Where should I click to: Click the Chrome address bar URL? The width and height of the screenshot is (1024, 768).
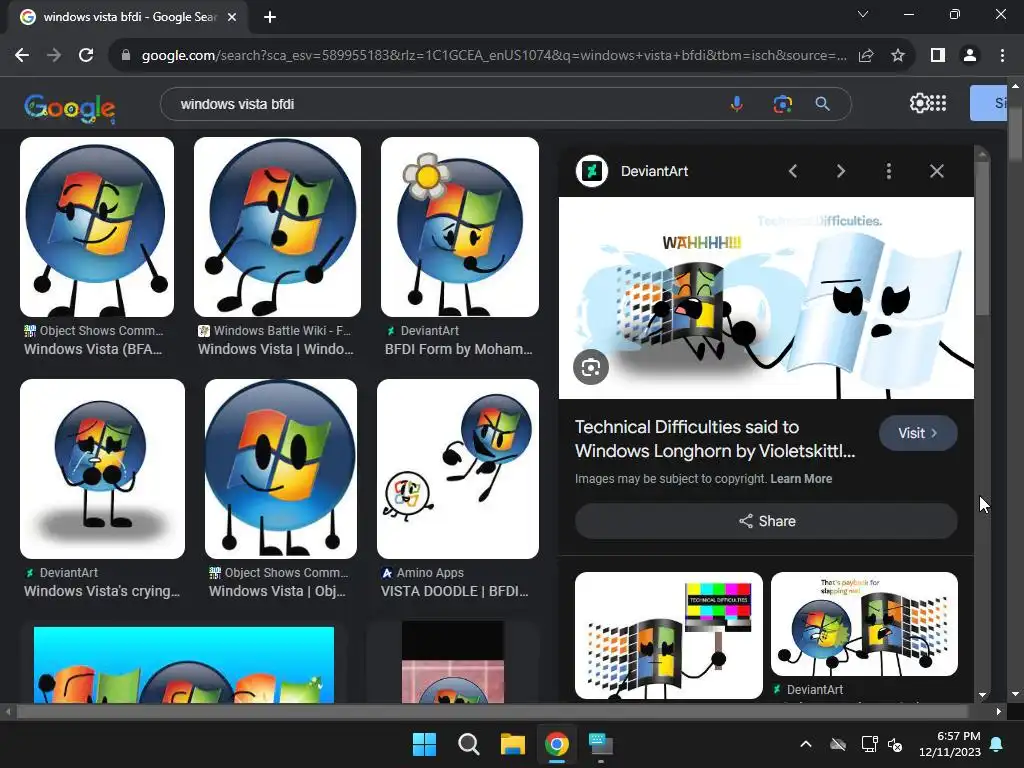(493, 56)
